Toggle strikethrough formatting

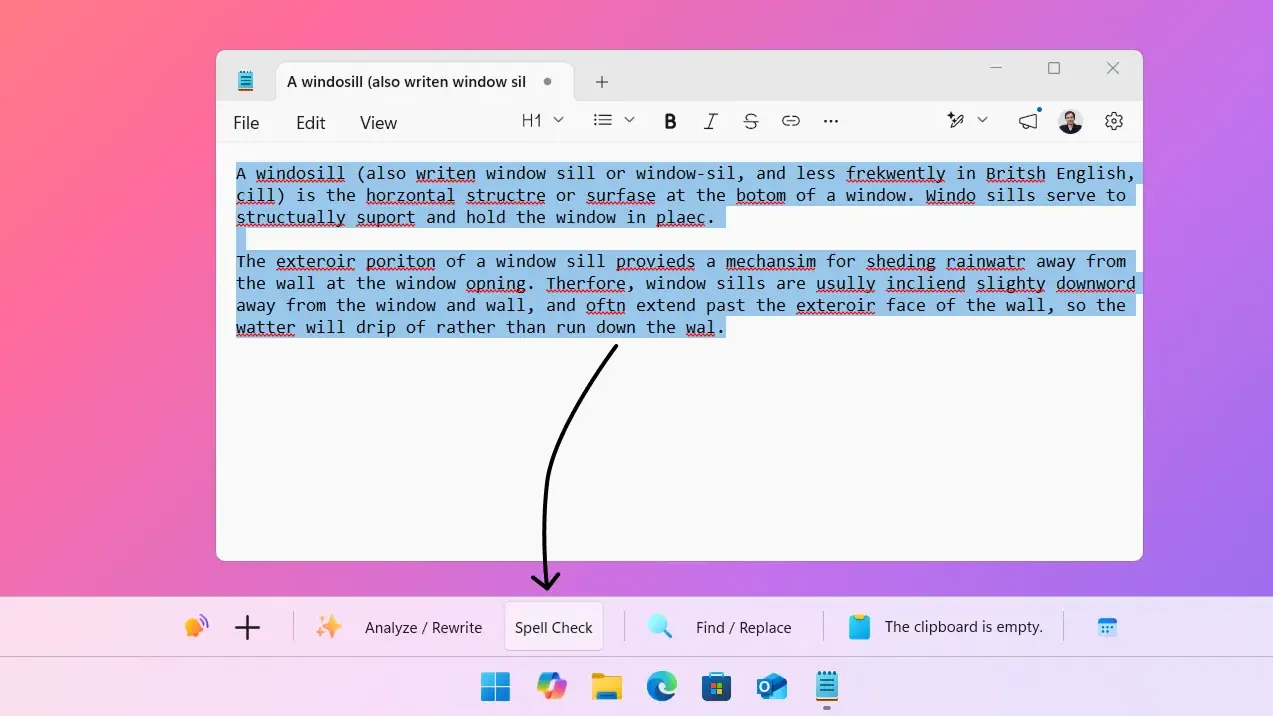(750, 121)
